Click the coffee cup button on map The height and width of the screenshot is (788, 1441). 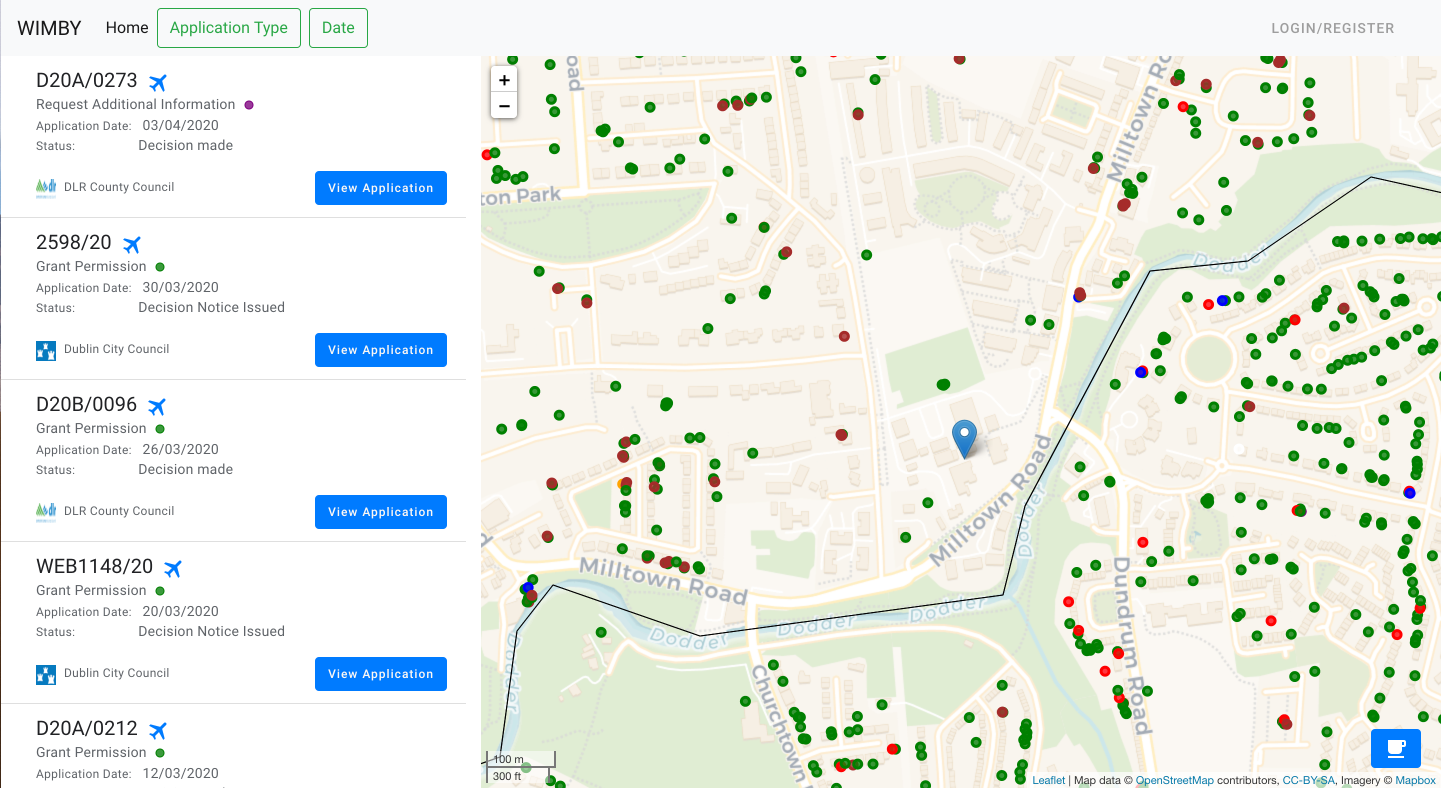tap(1395, 748)
